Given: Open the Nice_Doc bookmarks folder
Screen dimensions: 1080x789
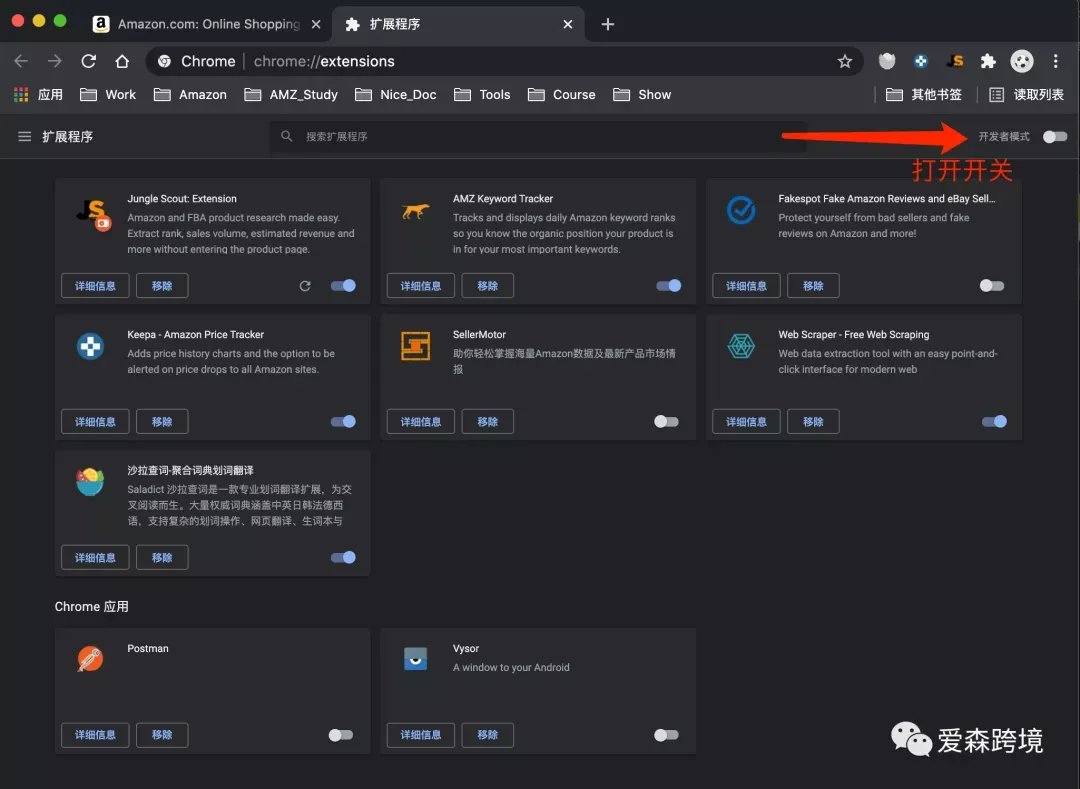Looking at the screenshot, I should pos(395,94).
